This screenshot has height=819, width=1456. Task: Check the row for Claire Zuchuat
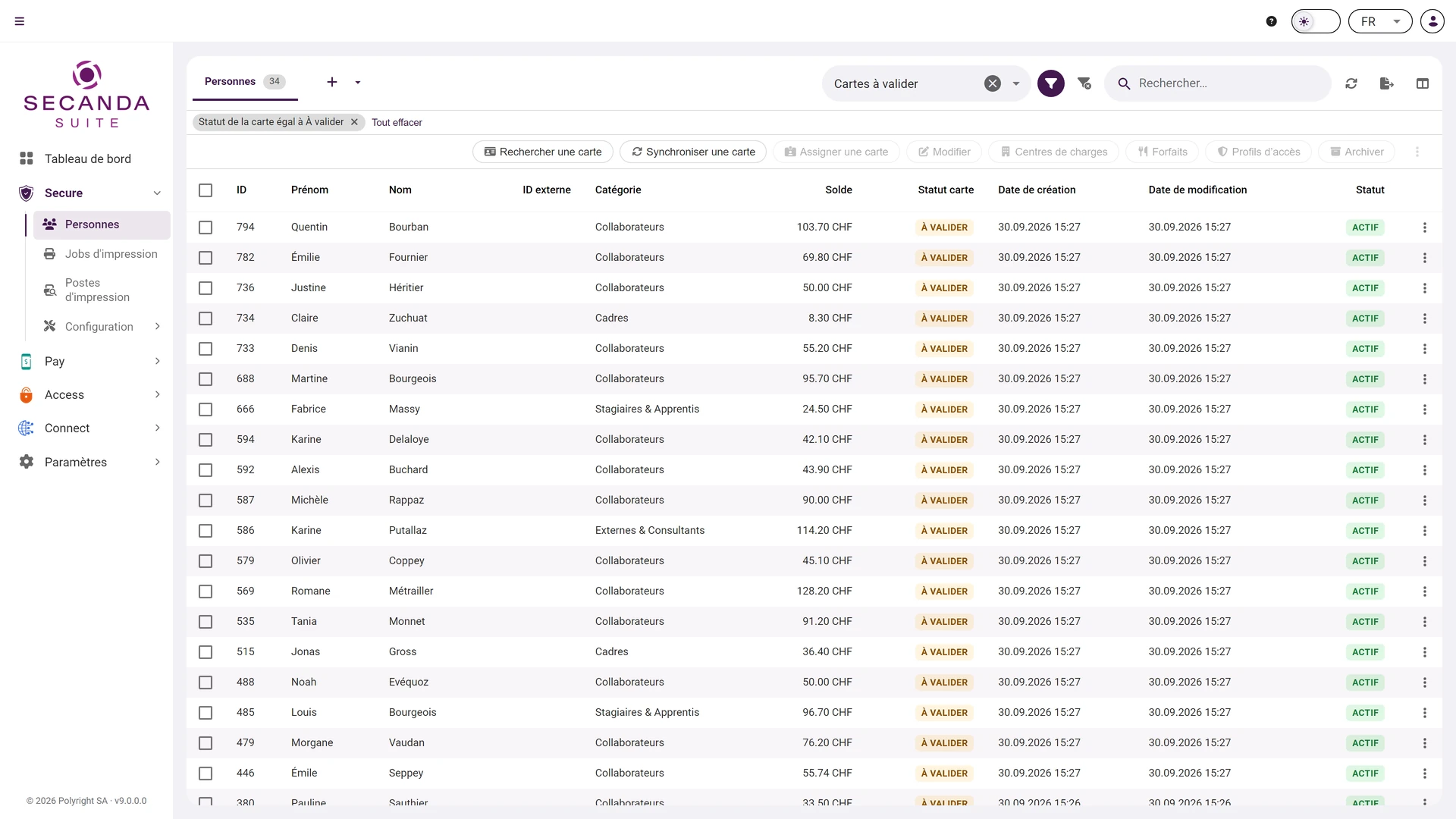click(x=206, y=318)
